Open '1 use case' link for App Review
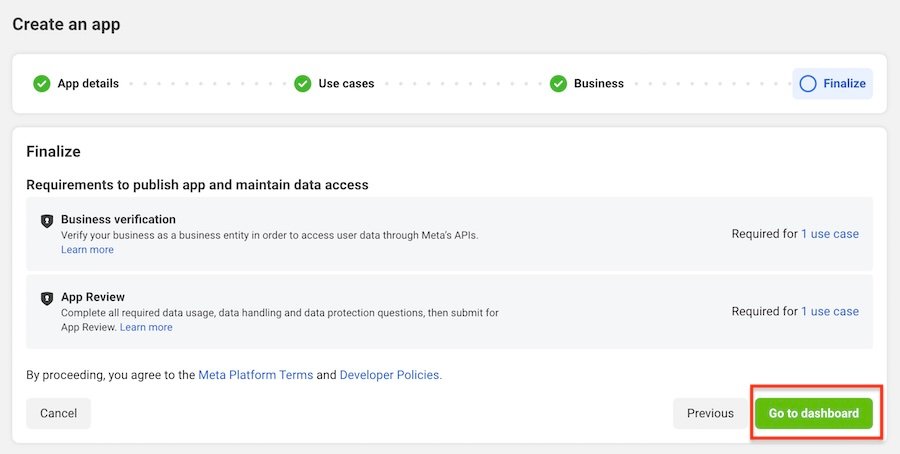Viewport: 900px width, 454px height. 829,311
